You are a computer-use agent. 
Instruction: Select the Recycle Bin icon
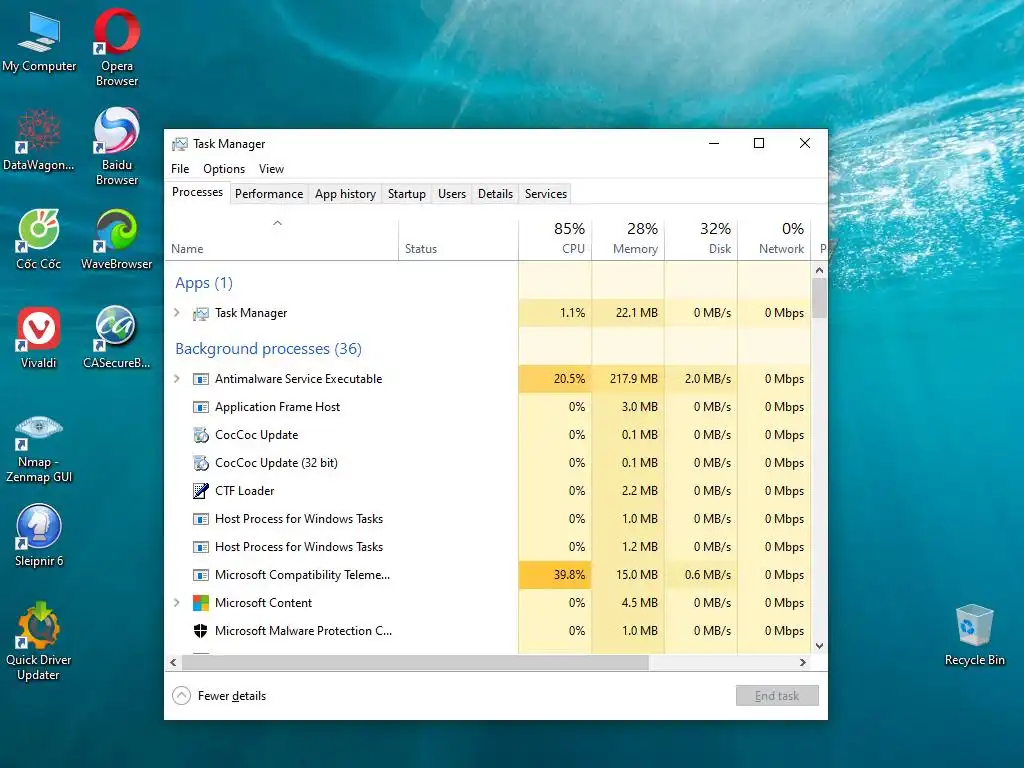tap(974, 635)
